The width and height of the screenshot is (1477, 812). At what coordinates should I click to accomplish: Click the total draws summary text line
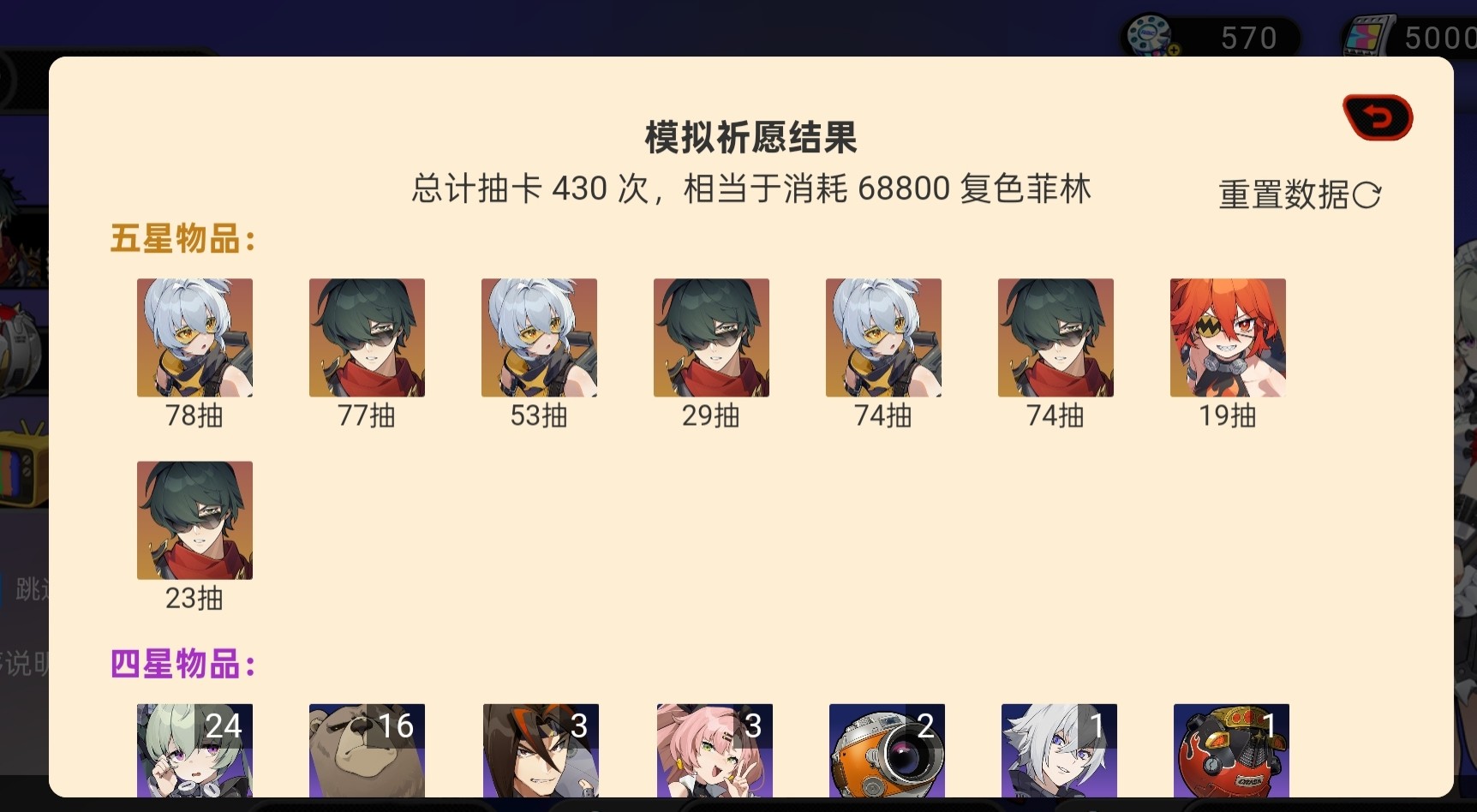pos(750,188)
